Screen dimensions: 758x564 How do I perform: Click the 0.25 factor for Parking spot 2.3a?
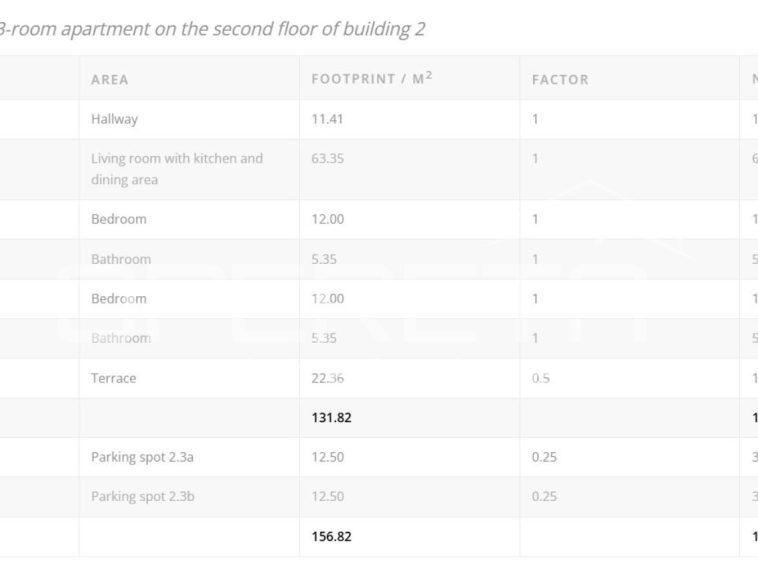(544, 457)
